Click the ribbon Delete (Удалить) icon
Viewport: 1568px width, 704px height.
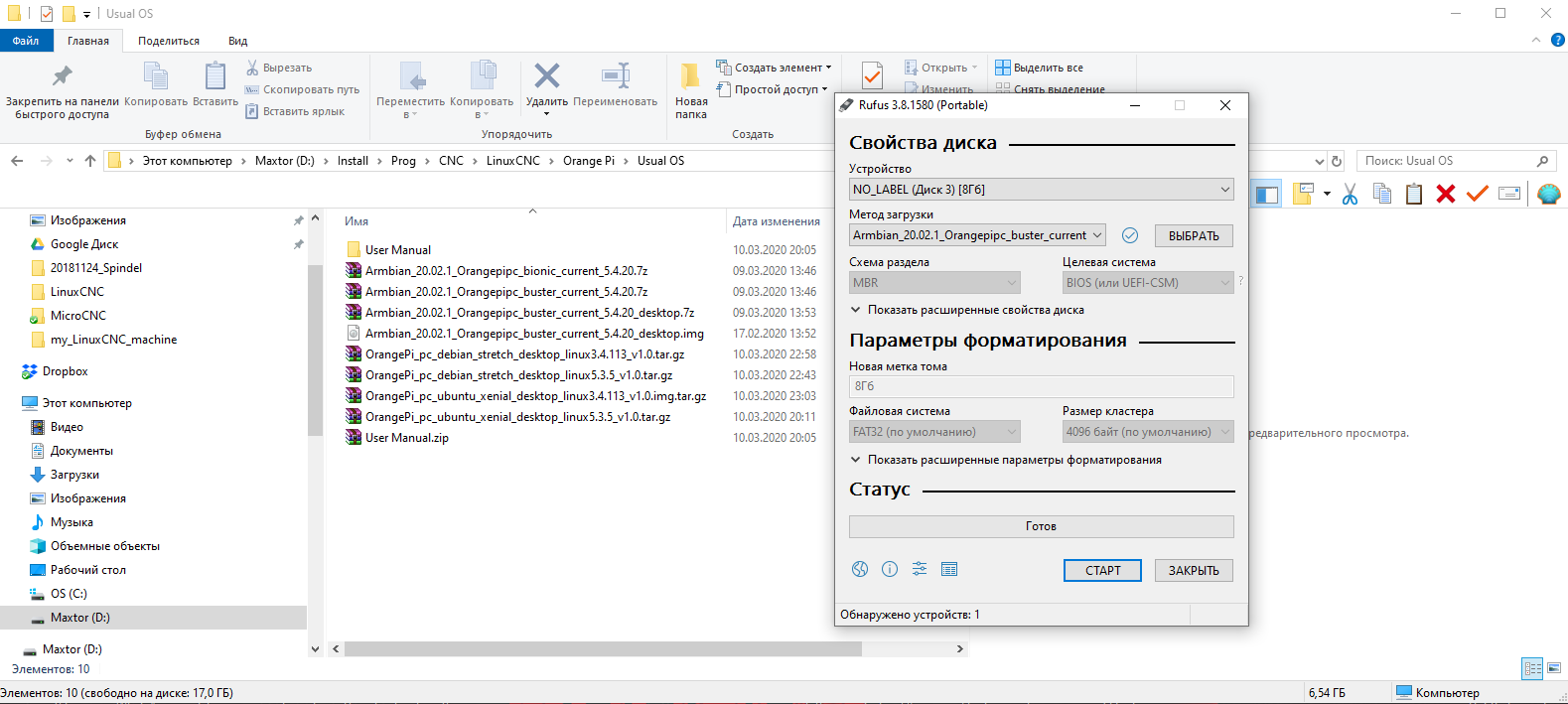(x=547, y=75)
